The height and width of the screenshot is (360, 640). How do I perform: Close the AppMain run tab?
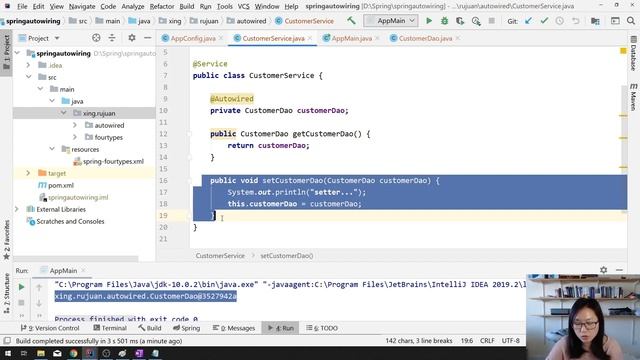pyautogui.click(x=83, y=270)
